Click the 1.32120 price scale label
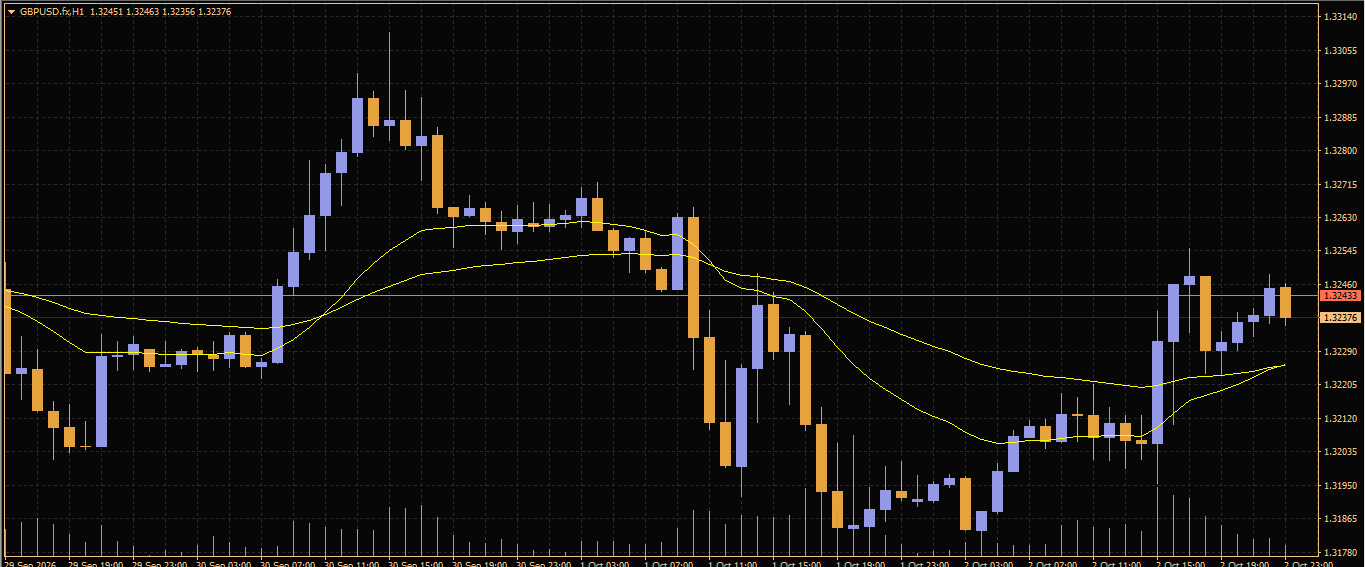This screenshot has height=567, width=1365. (x=1340, y=418)
